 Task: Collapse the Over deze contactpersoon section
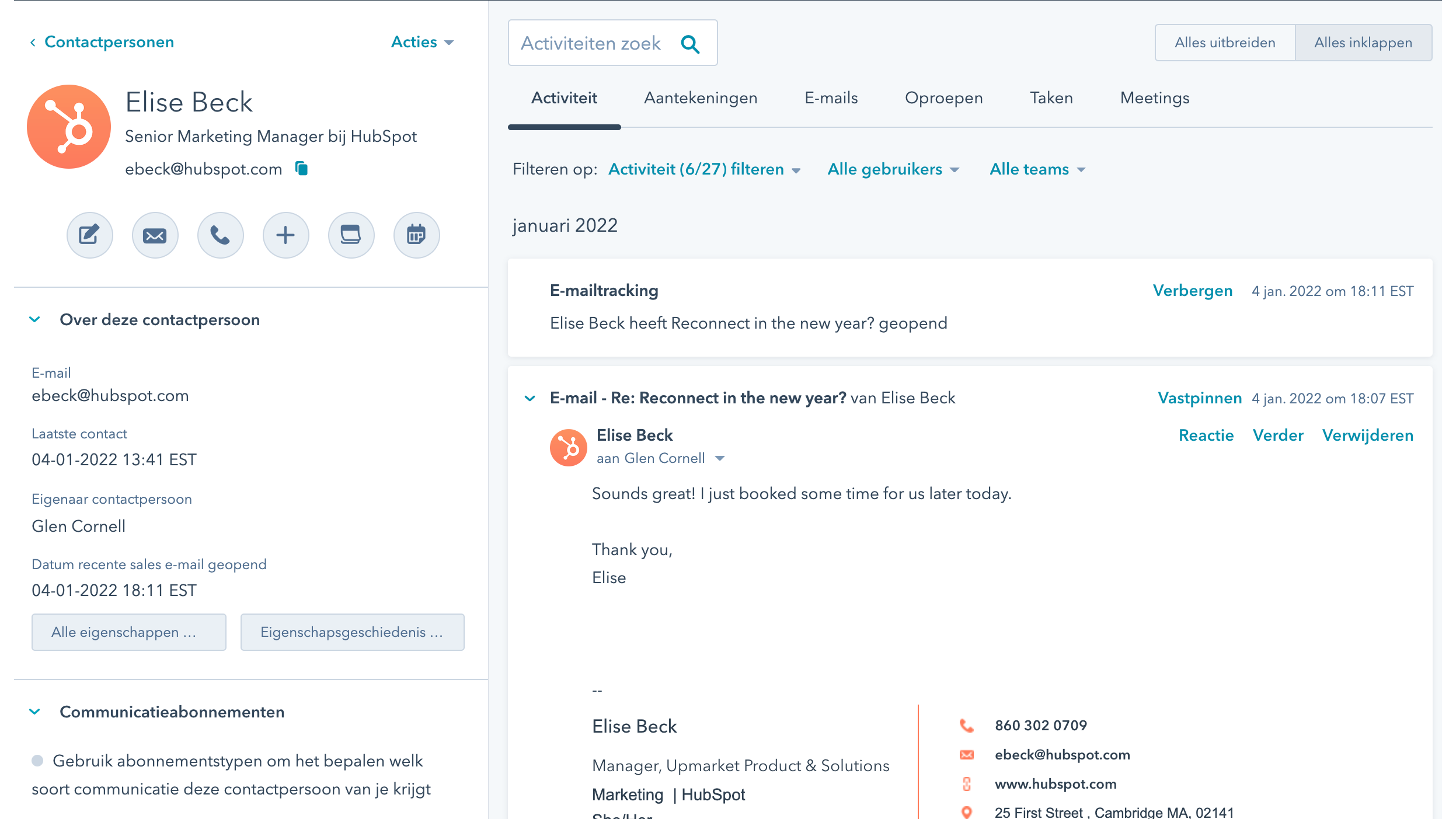click(x=36, y=319)
